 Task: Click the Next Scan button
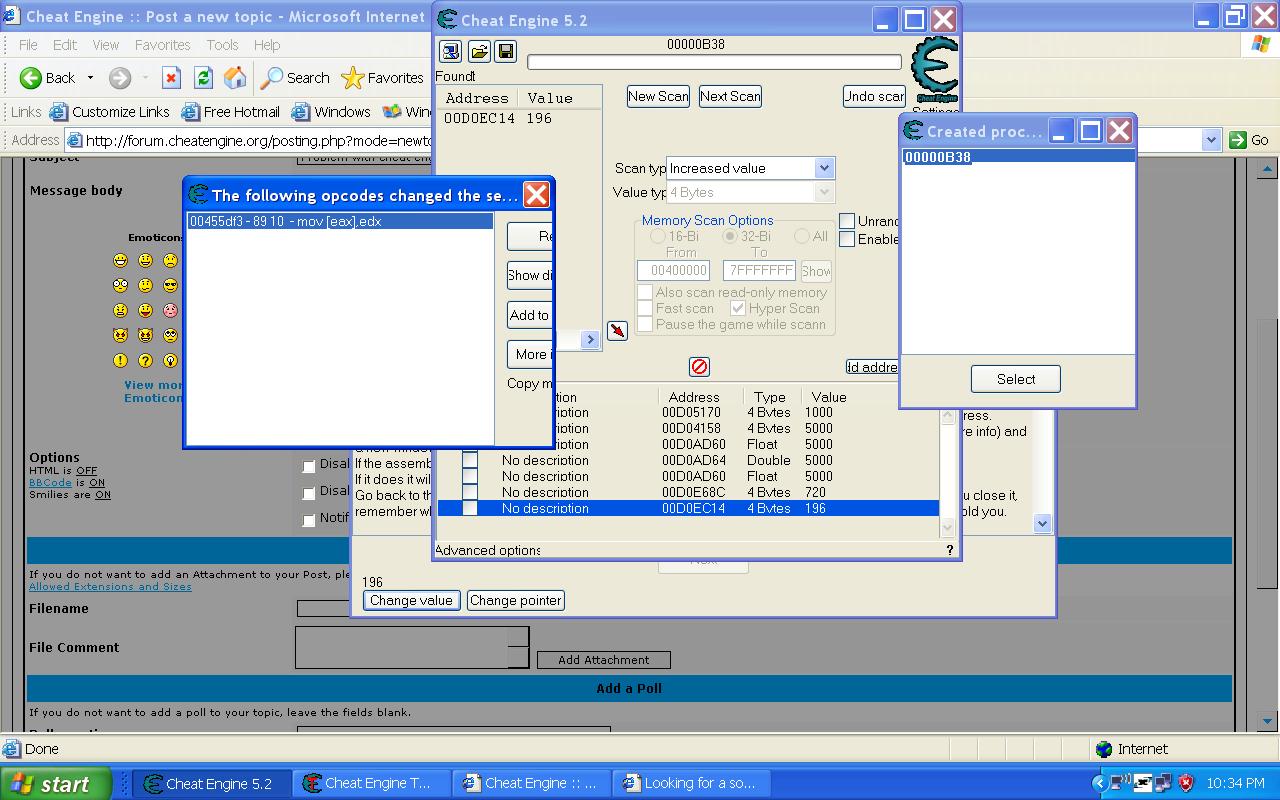coord(730,96)
